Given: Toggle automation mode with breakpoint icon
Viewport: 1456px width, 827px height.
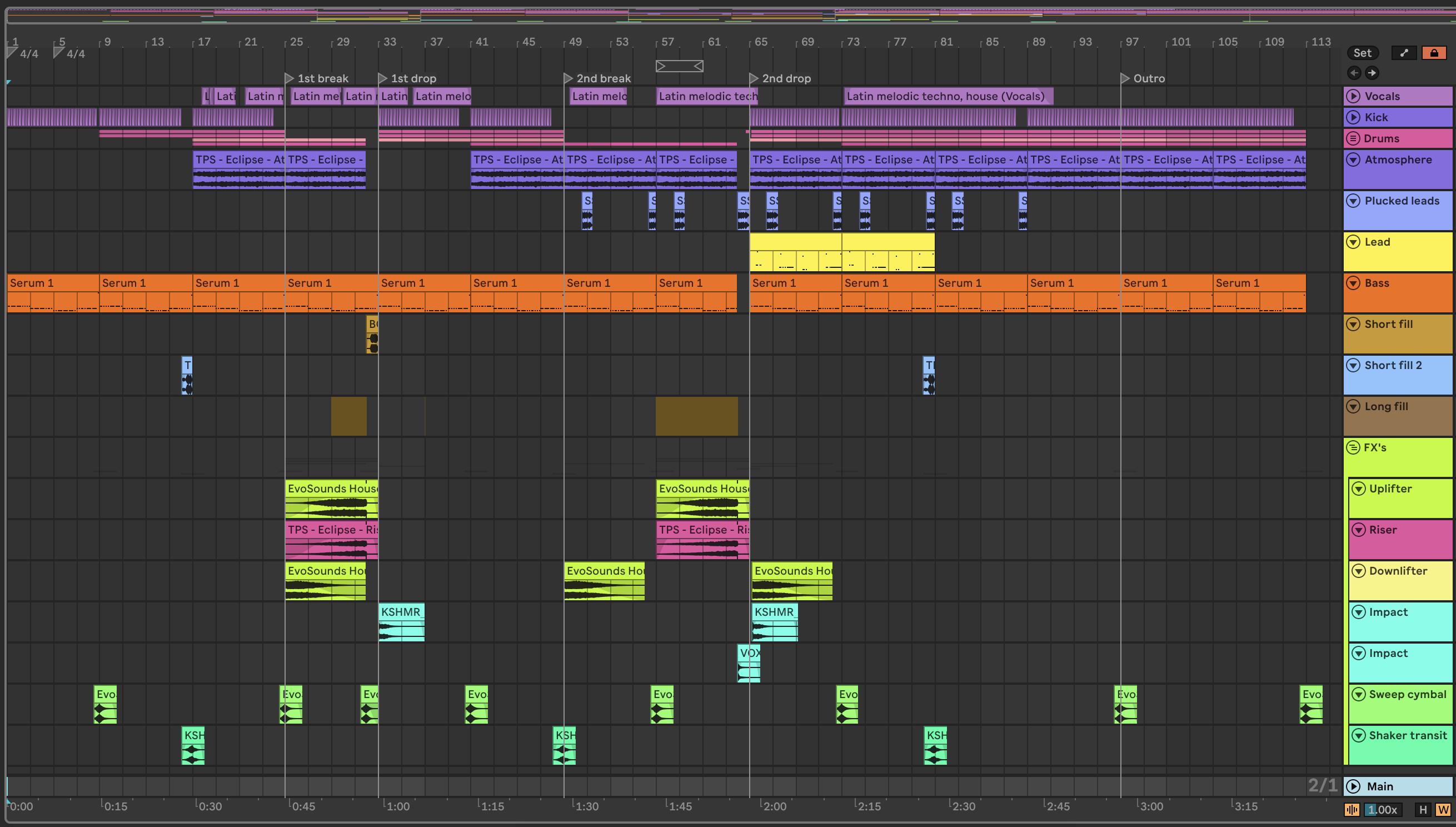Looking at the screenshot, I should tap(1404, 53).
